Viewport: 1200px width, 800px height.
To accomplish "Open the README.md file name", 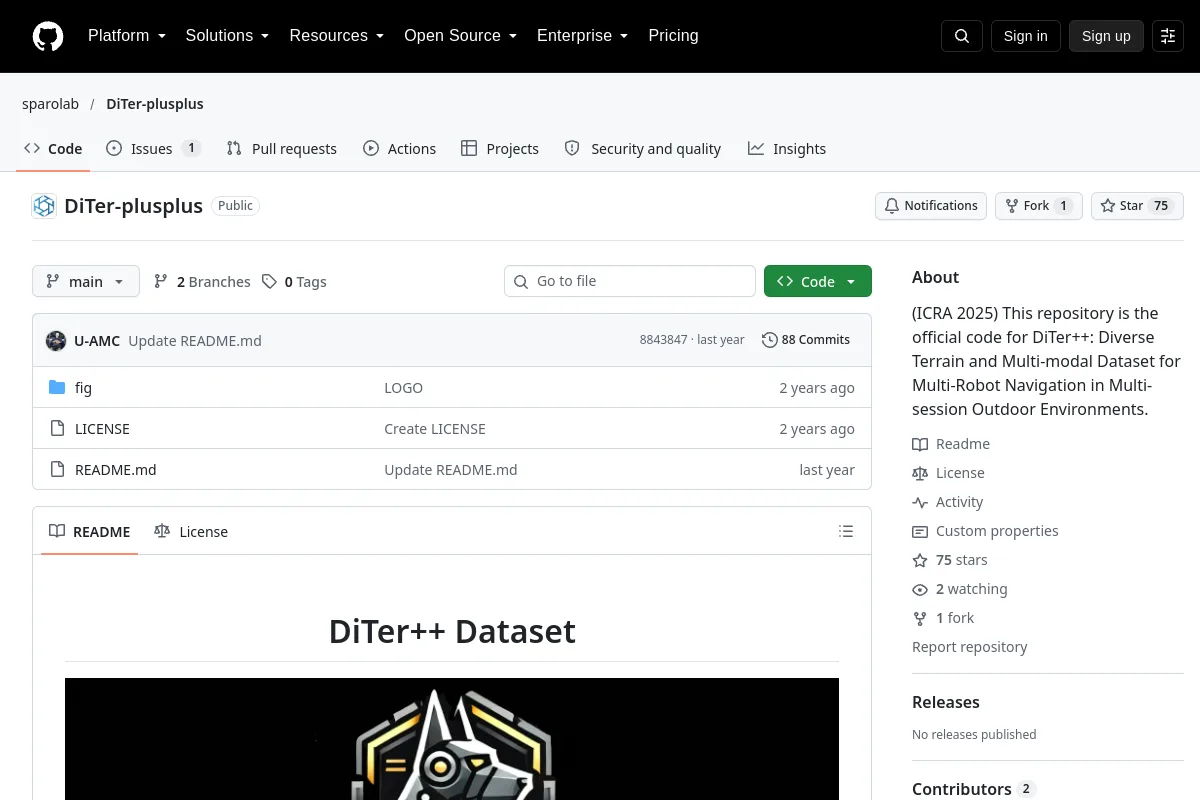I will (x=116, y=470).
